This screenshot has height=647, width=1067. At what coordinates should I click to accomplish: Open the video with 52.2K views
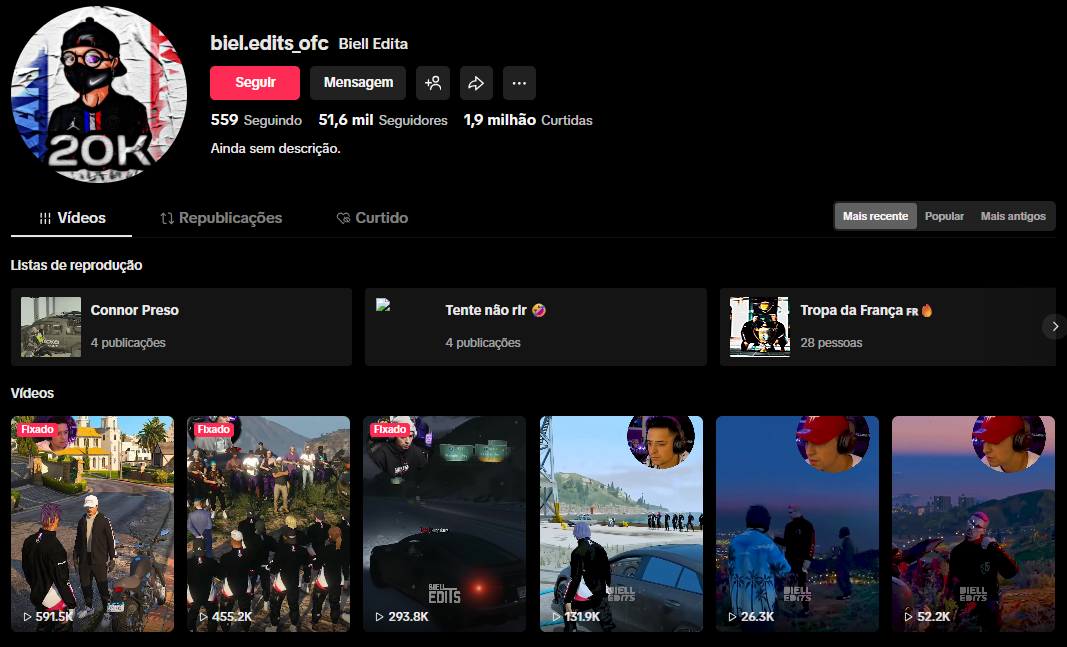click(974, 524)
